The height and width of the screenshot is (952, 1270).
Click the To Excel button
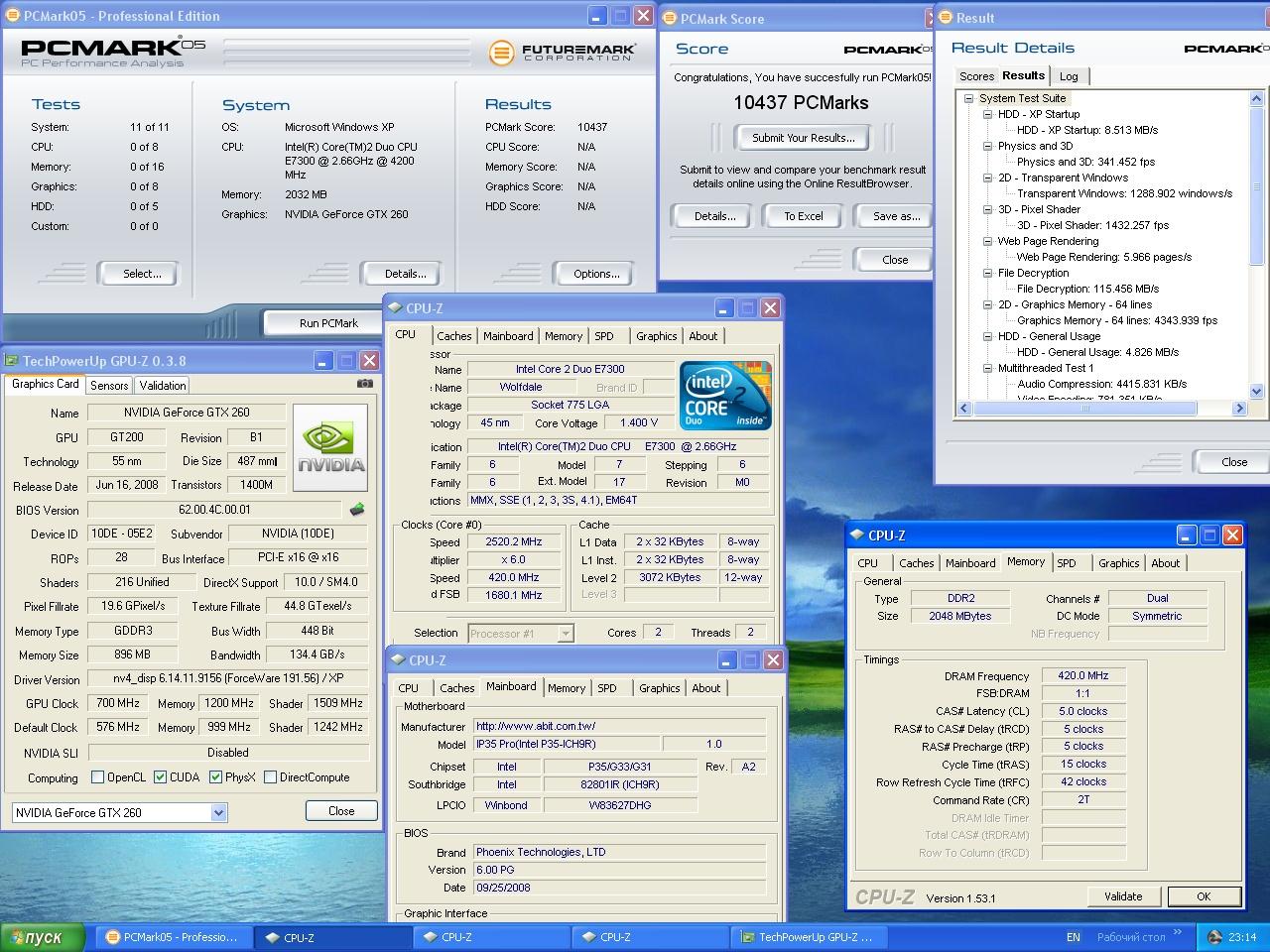pyautogui.click(x=804, y=216)
